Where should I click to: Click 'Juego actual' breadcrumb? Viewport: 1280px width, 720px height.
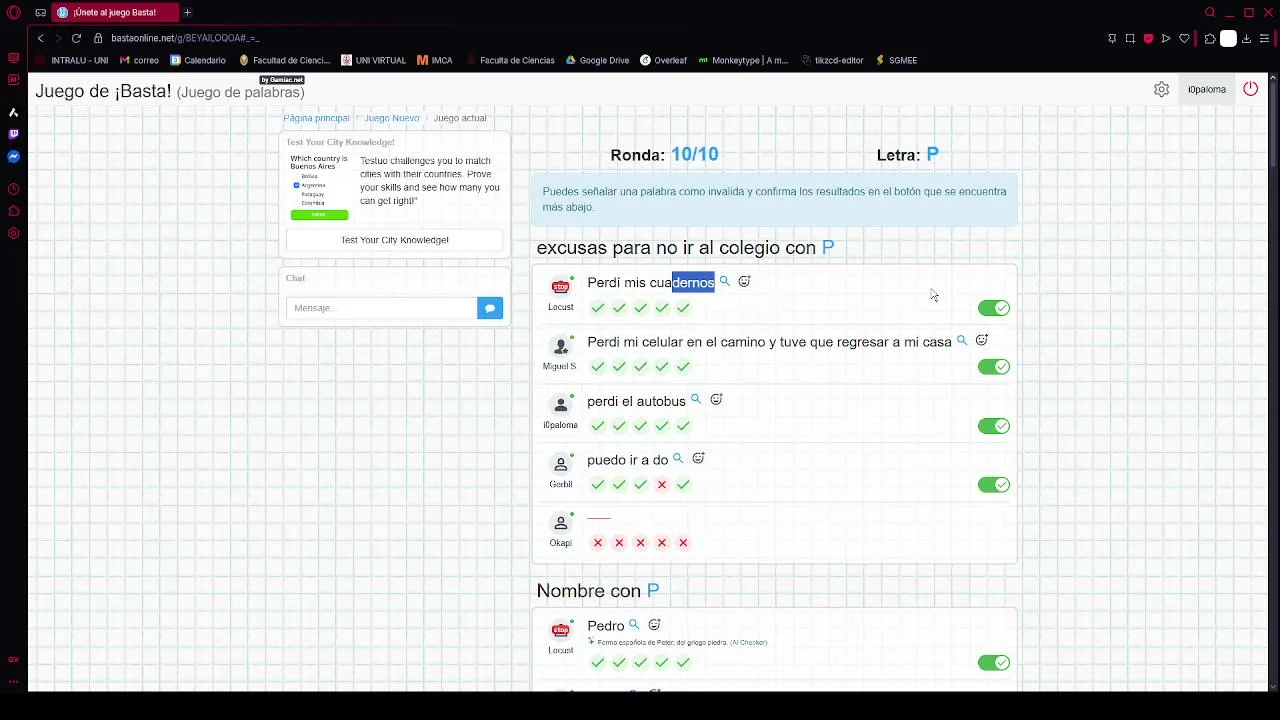click(x=460, y=118)
